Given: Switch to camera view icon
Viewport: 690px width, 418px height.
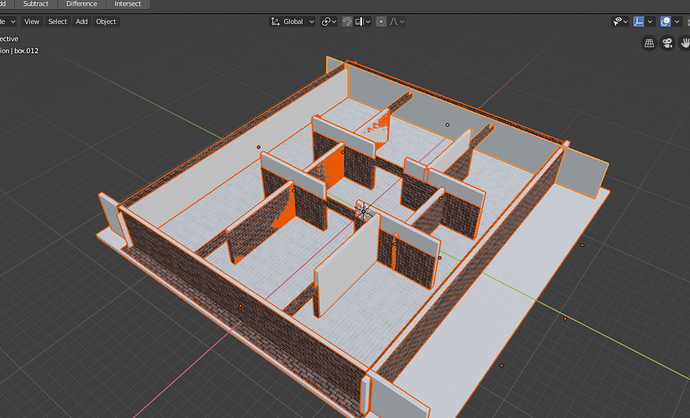Looking at the screenshot, I should pos(667,43).
